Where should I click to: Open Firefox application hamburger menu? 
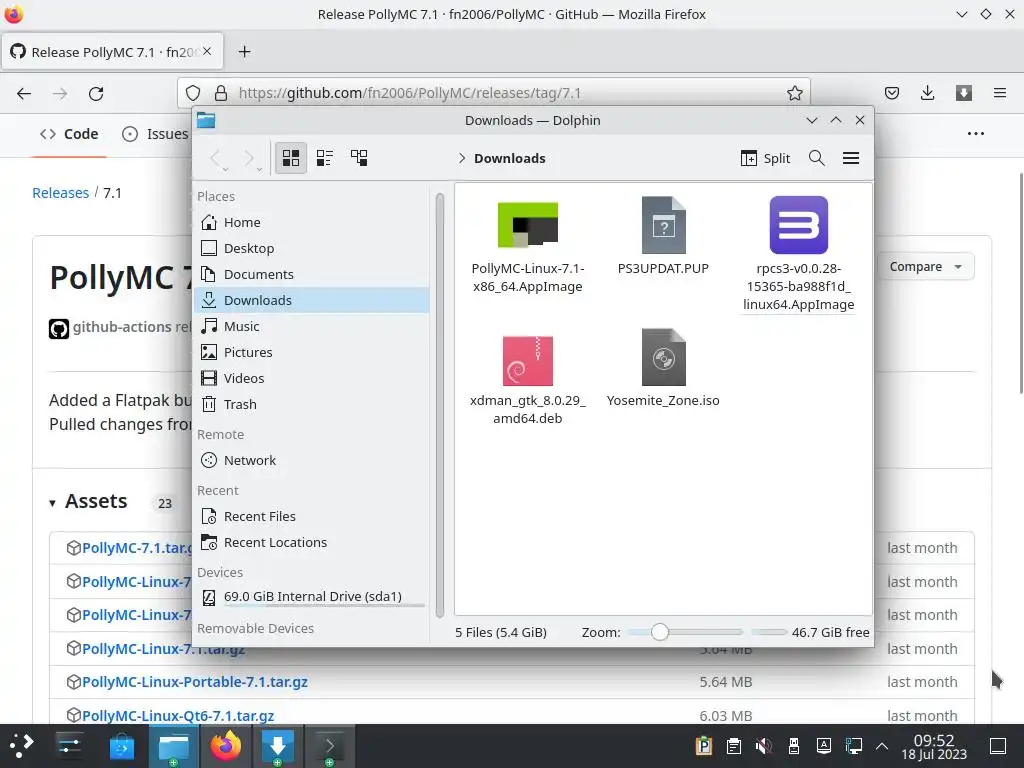999,93
